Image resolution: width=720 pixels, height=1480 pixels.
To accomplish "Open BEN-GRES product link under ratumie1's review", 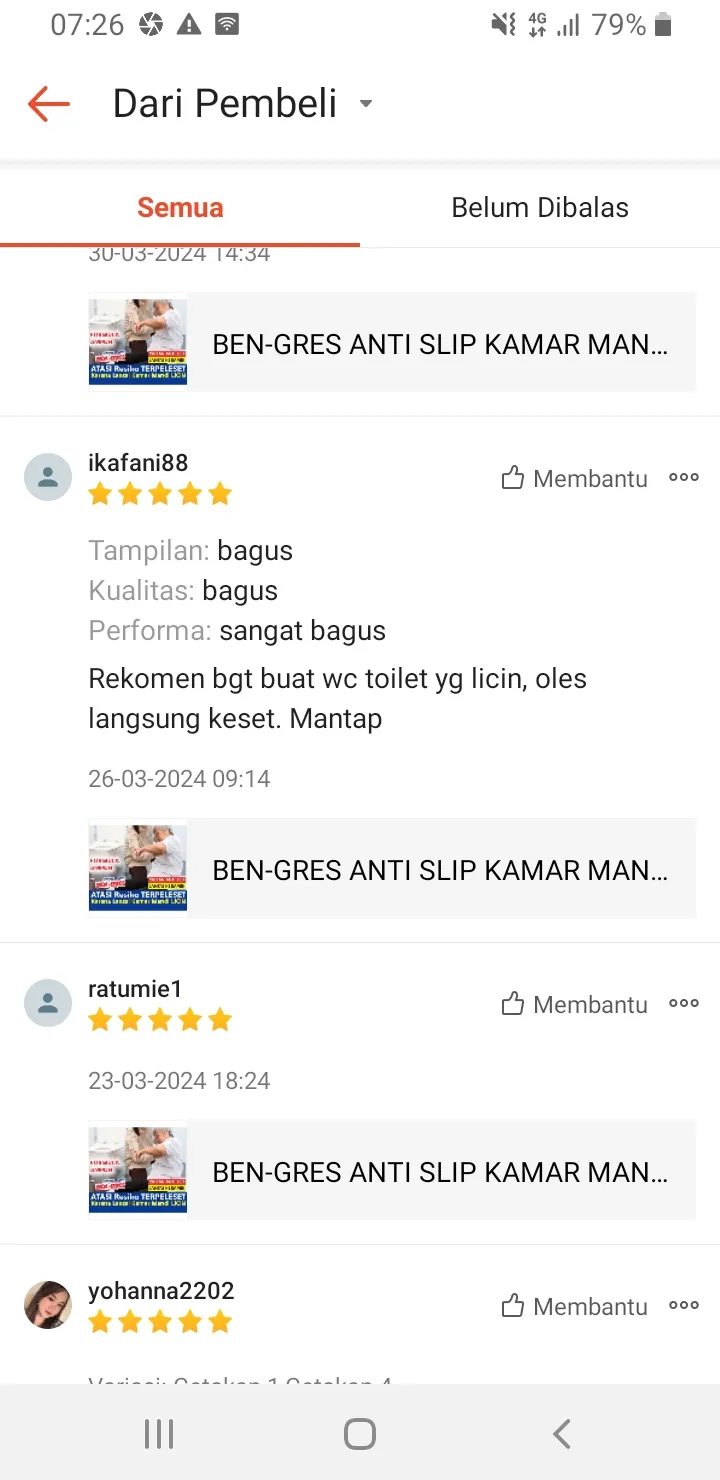I will pyautogui.click(x=440, y=1172).
